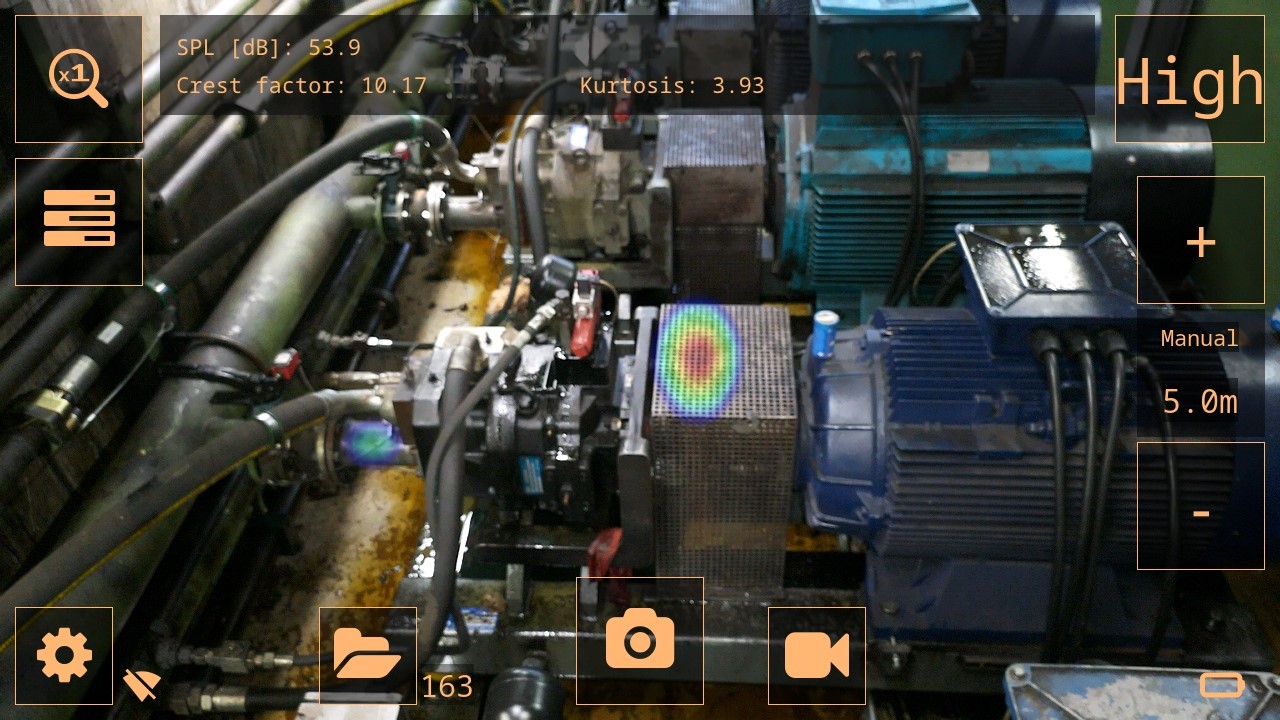The image size is (1280, 720).
Task: Tap the x1 zoom magnifier icon
Action: [x=79, y=79]
